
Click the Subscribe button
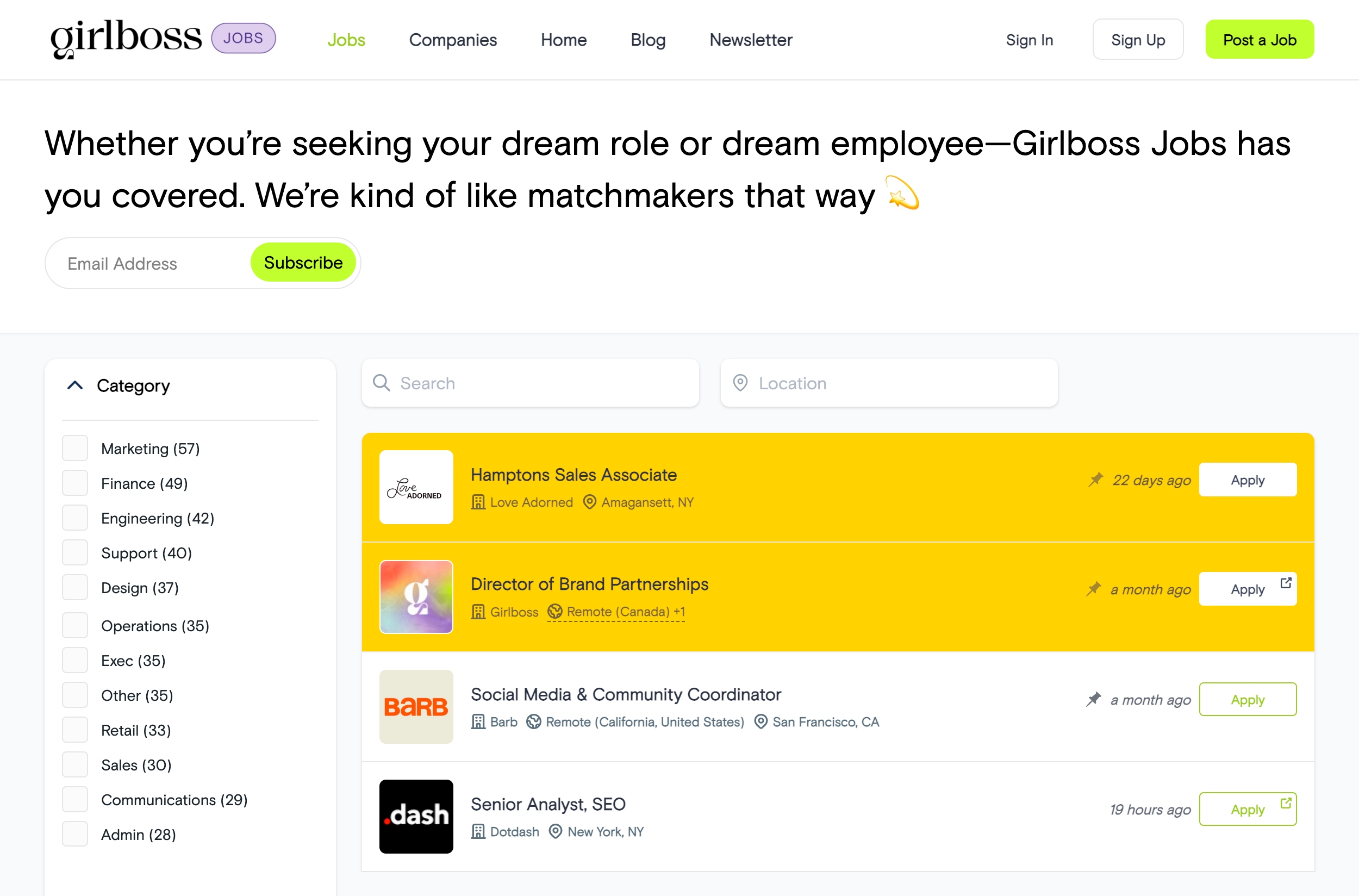click(302, 262)
